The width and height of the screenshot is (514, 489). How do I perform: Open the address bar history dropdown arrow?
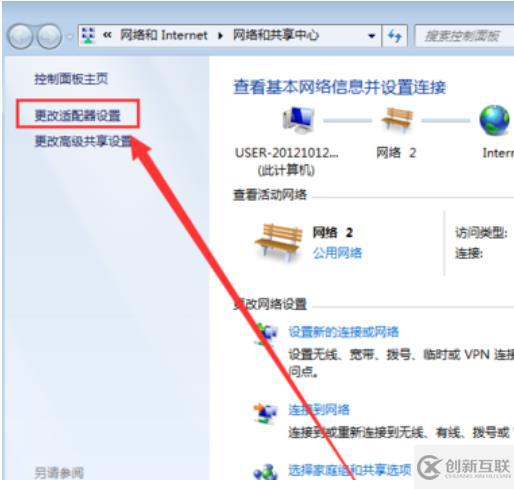click(372, 36)
